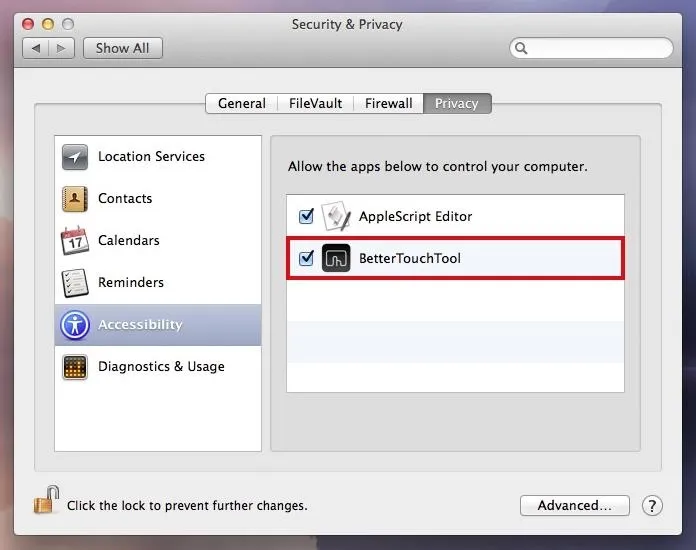Click the Accessibility figure icon
The width and height of the screenshot is (696, 550).
pyautogui.click(x=75, y=325)
